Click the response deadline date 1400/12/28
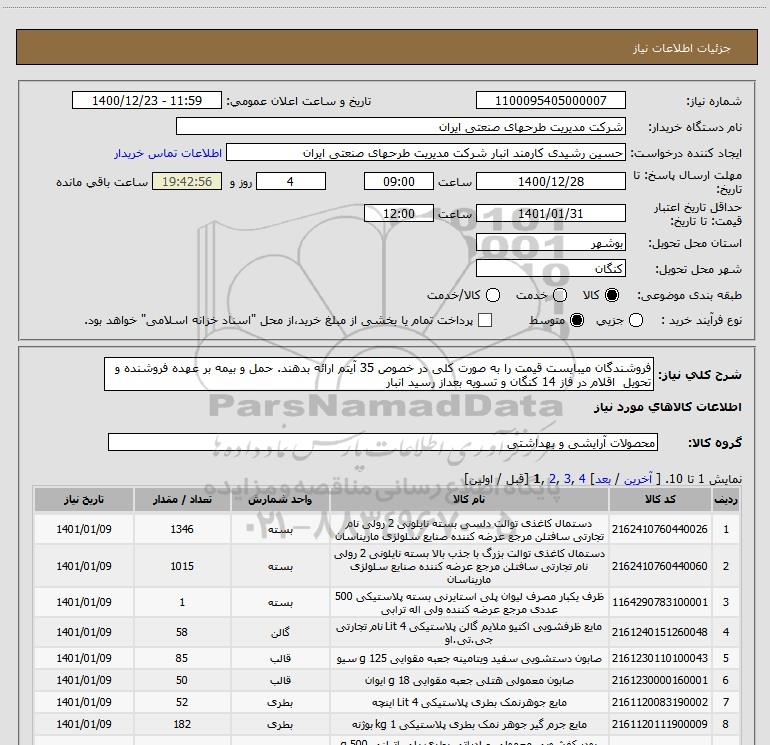The width and height of the screenshot is (770, 745). (550, 181)
